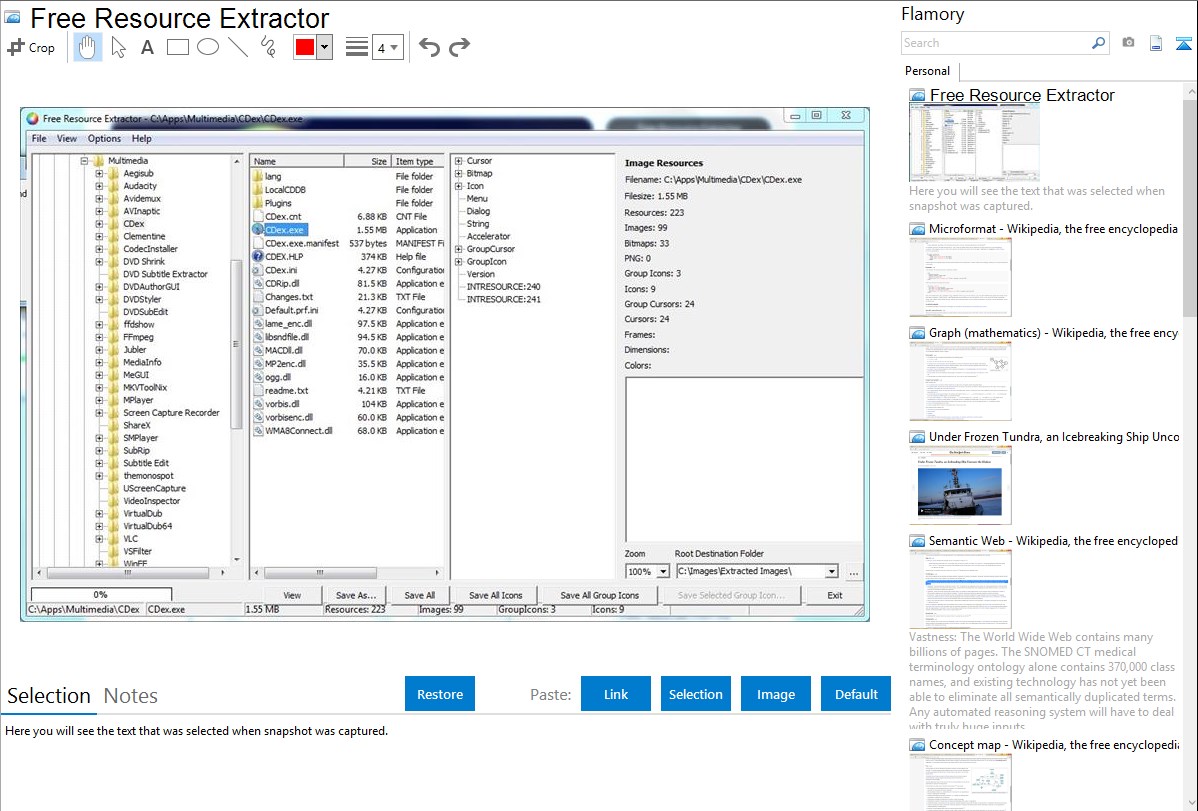This screenshot has height=811, width=1198.
Task: Select the ellipse drawing tool
Action: click(208, 47)
